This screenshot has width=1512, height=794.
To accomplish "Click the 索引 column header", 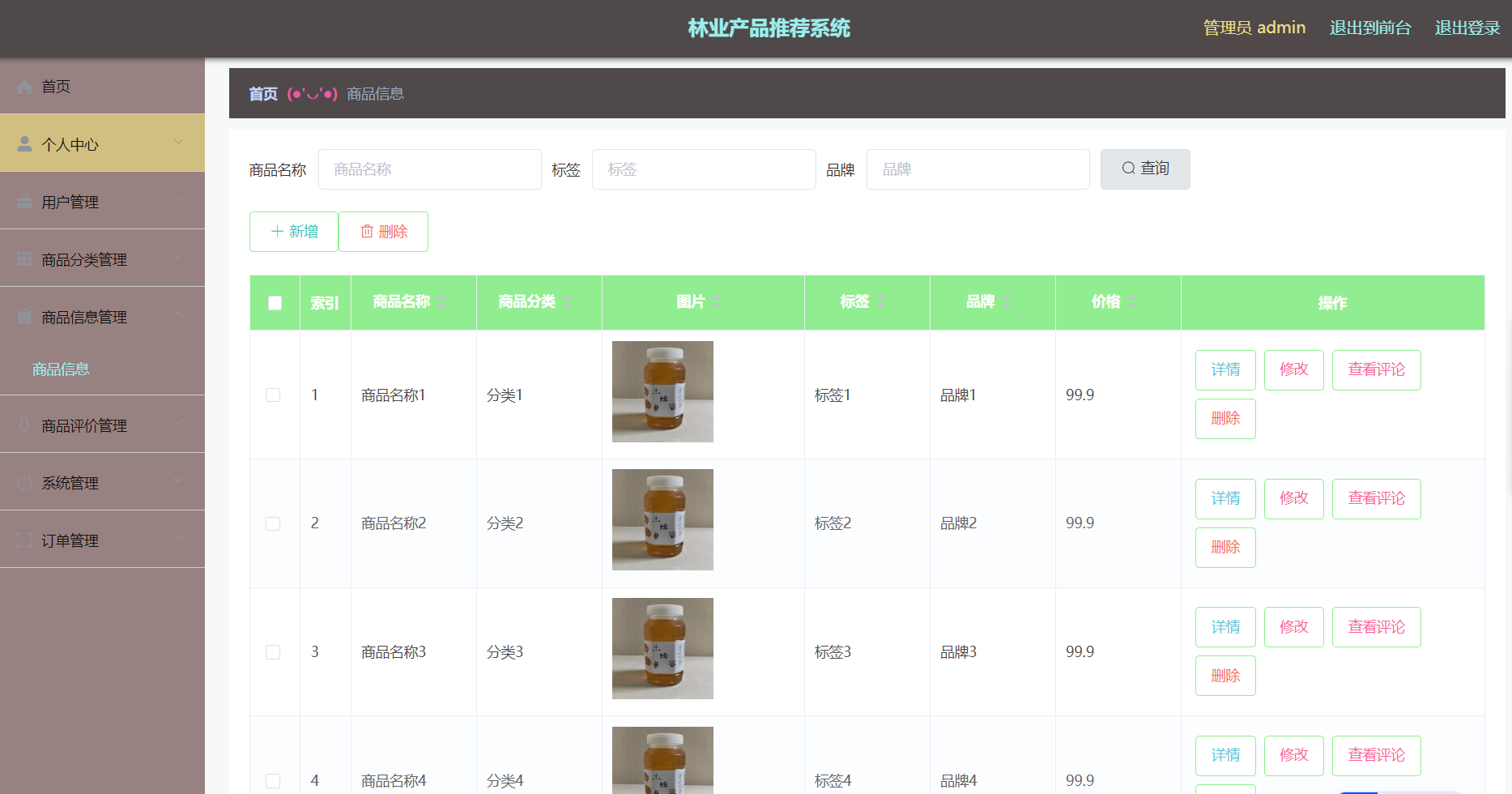I will [325, 303].
